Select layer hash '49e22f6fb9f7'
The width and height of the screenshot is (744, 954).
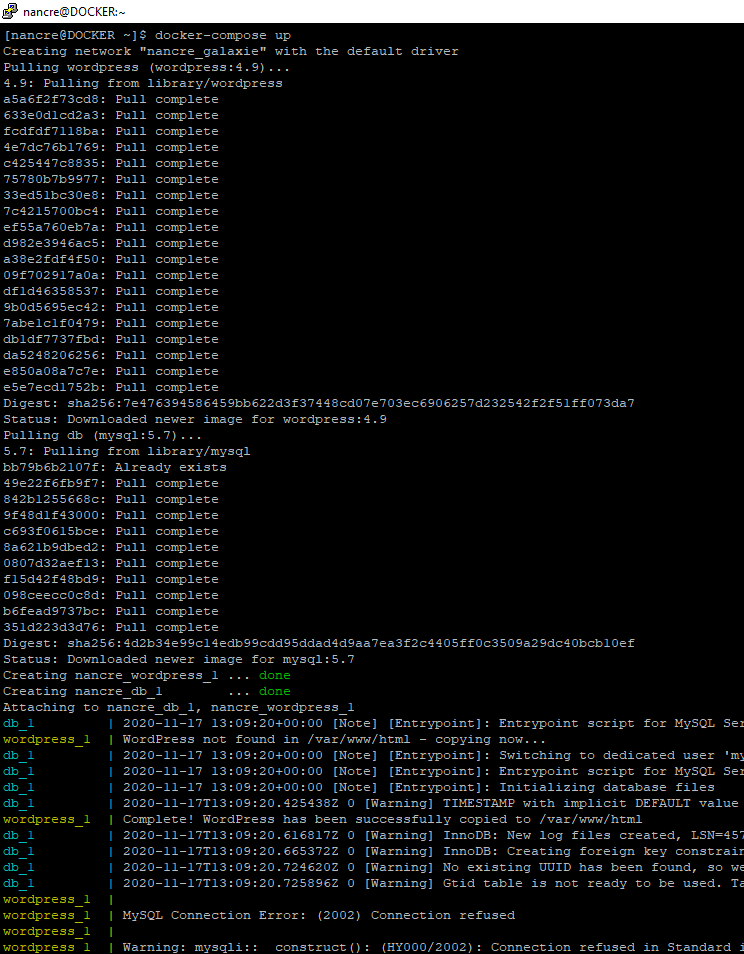click(x=50, y=483)
